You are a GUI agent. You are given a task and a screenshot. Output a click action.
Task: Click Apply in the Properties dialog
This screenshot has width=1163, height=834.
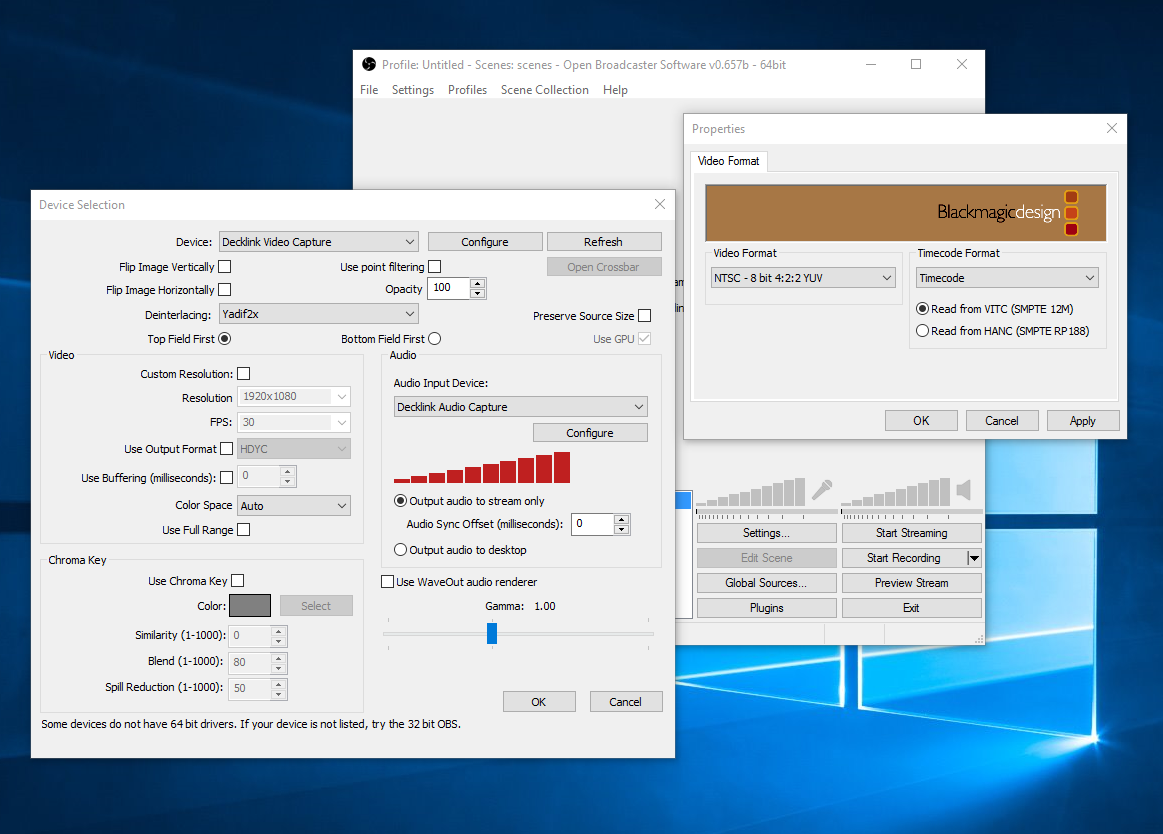point(1082,421)
